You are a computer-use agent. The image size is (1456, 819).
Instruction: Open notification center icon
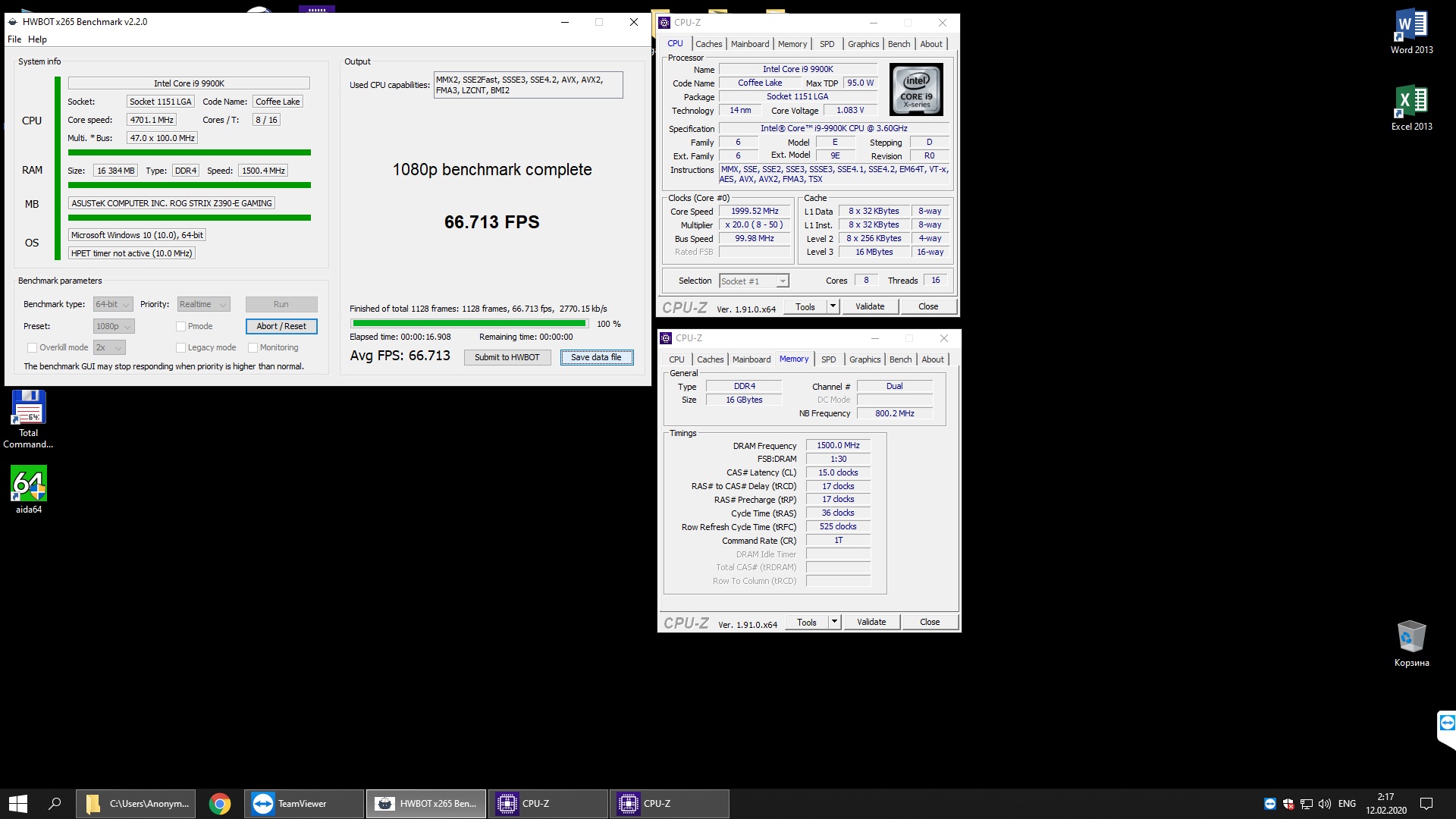[1426, 804]
